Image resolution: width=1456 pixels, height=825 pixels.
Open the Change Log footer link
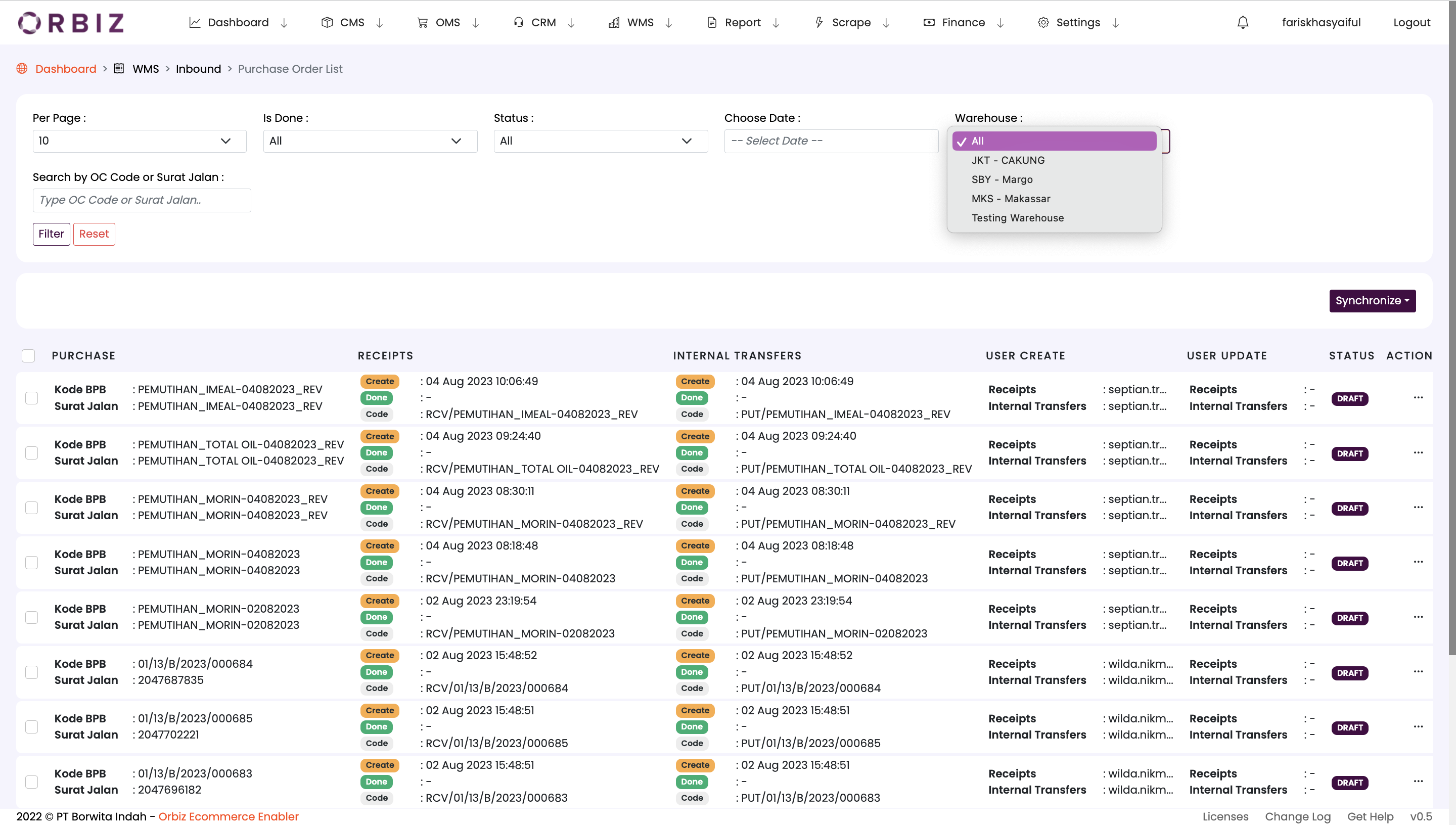(x=1297, y=816)
